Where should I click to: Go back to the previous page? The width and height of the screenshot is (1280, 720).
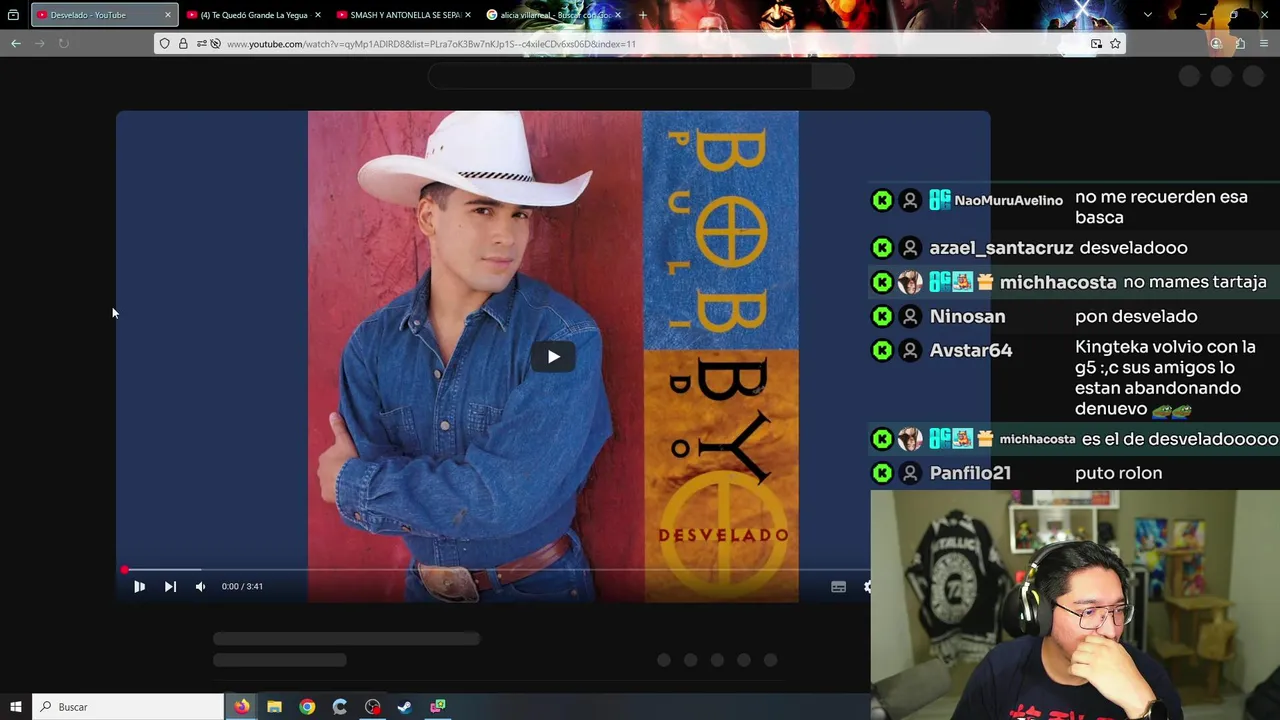click(16, 43)
